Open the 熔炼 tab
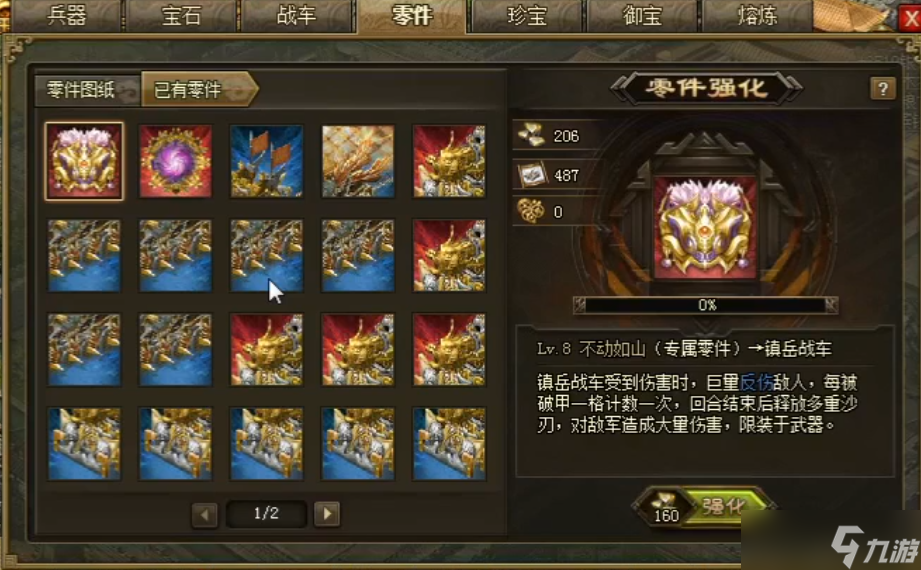The width and height of the screenshot is (921, 570). click(x=757, y=15)
